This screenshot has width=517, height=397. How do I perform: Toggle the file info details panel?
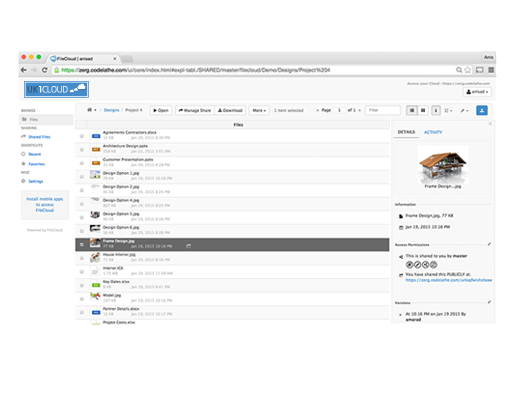coord(436,110)
